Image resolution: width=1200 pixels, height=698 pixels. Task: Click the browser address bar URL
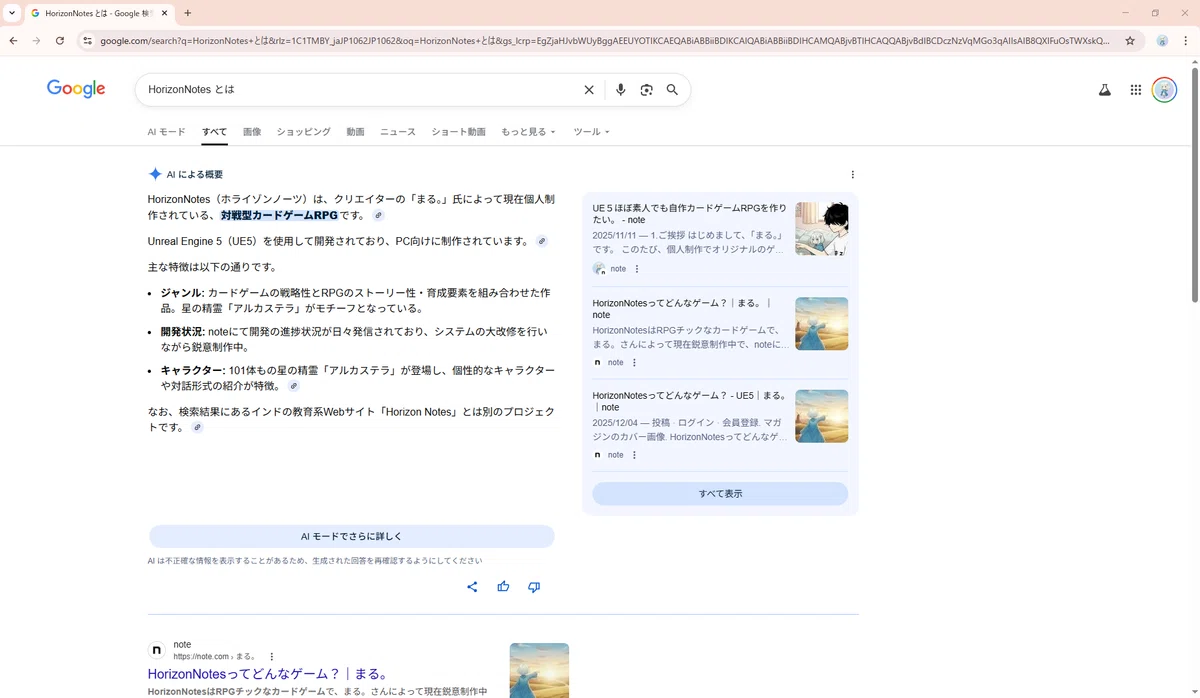click(x=605, y=41)
